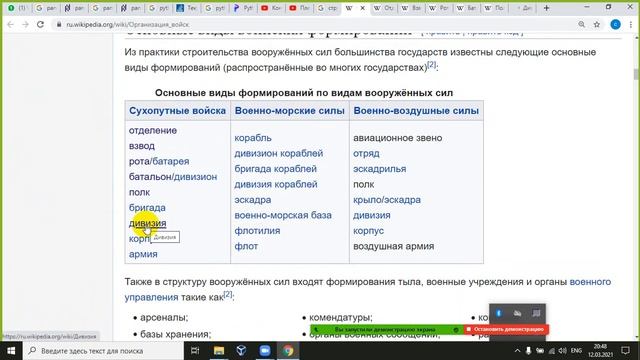Open the эскадрилья link
The height and width of the screenshot is (360, 640).
[380, 169]
